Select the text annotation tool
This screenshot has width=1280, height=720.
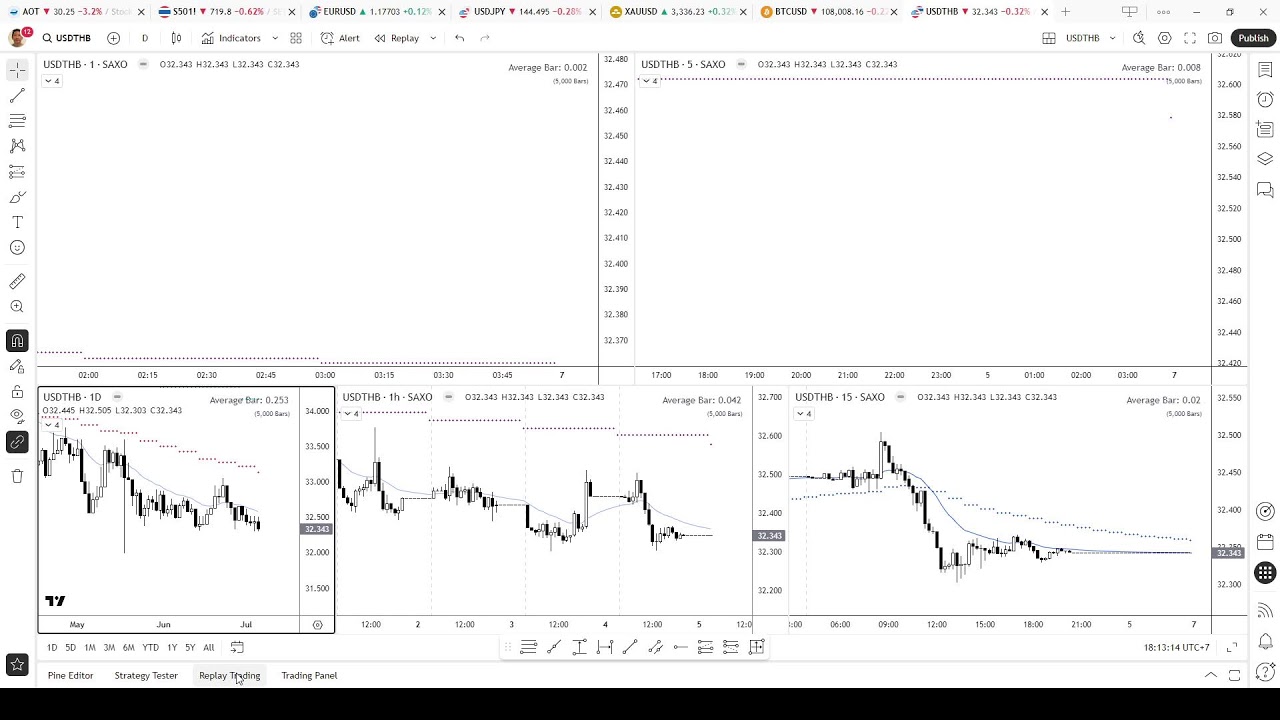[17, 222]
